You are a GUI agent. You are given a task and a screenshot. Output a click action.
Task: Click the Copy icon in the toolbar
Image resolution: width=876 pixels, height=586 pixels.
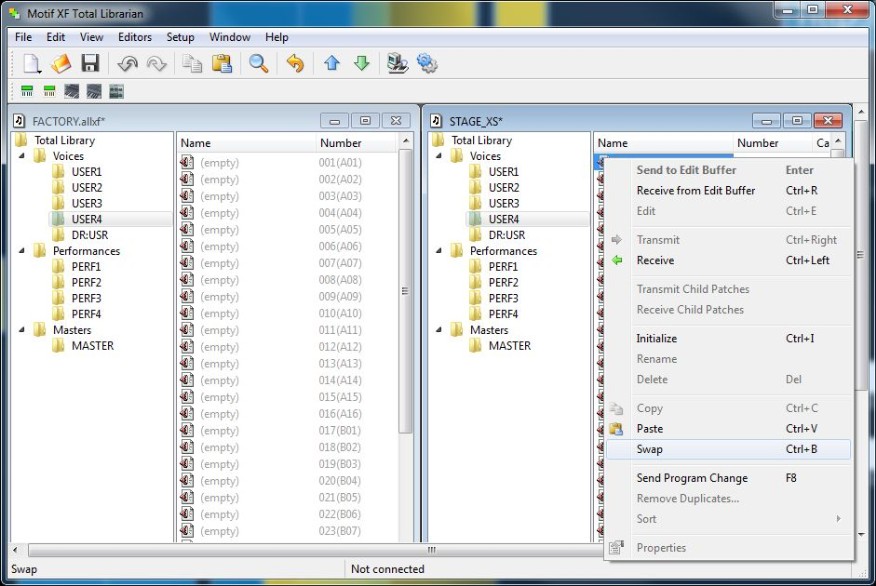click(192, 64)
